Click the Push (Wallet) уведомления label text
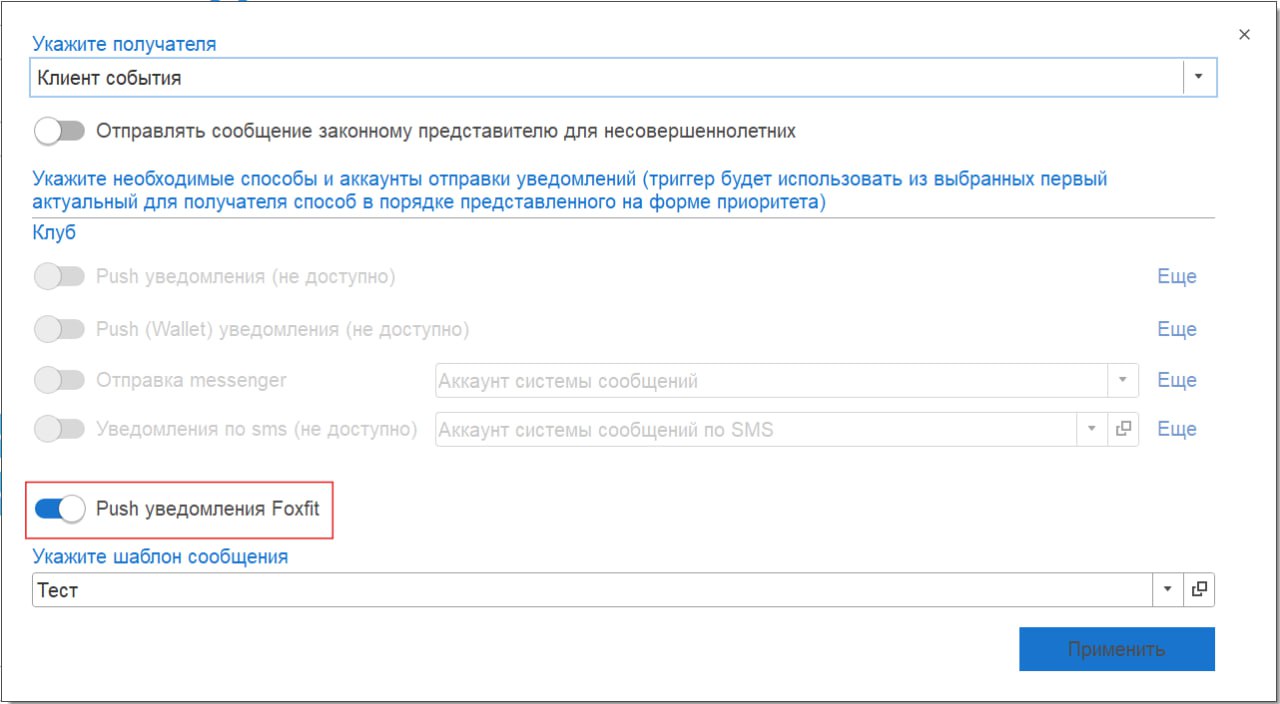The image size is (1280, 704). pos(282,329)
